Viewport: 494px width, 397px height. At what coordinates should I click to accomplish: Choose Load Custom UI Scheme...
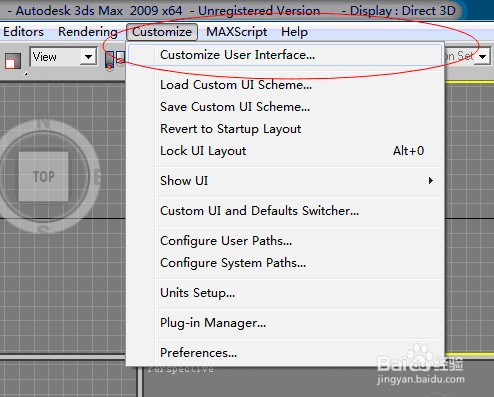coord(285,85)
